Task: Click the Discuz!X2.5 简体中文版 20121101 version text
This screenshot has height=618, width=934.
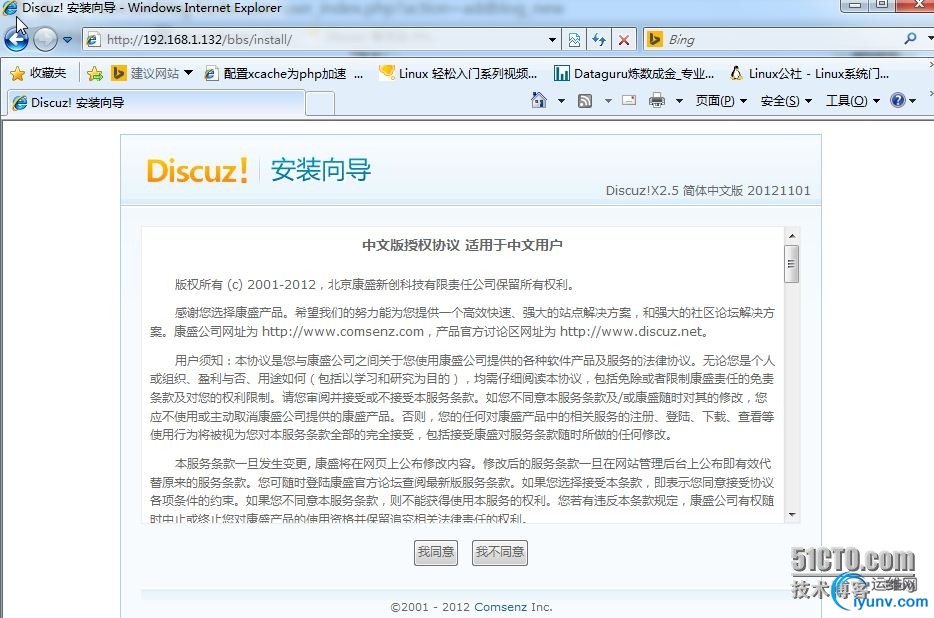Action: [x=708, y=191]
